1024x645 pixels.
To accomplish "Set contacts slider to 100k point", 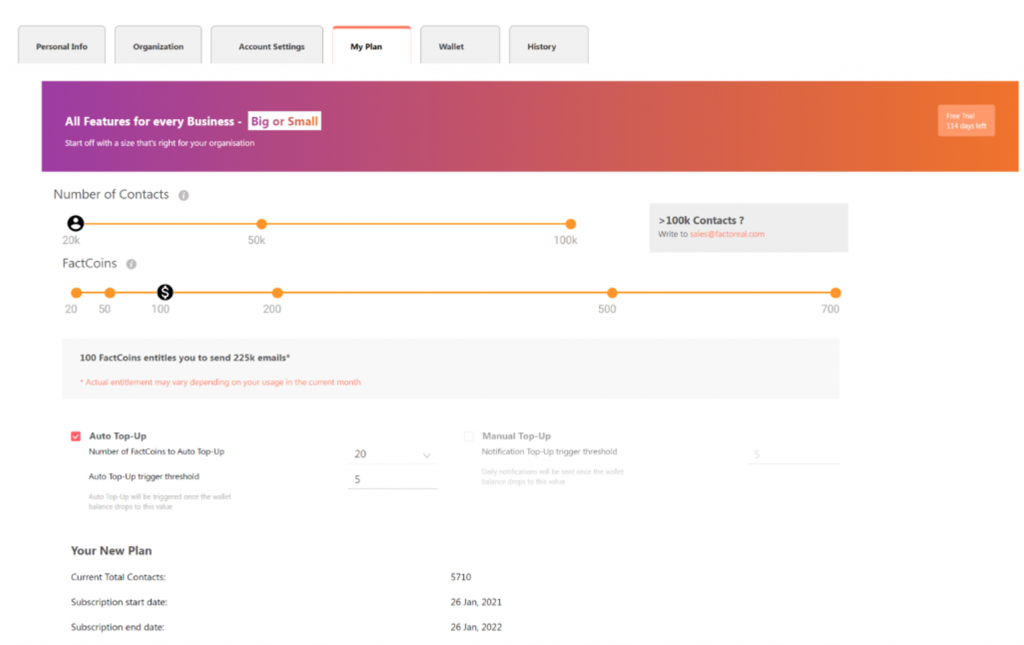I will 570,224.
